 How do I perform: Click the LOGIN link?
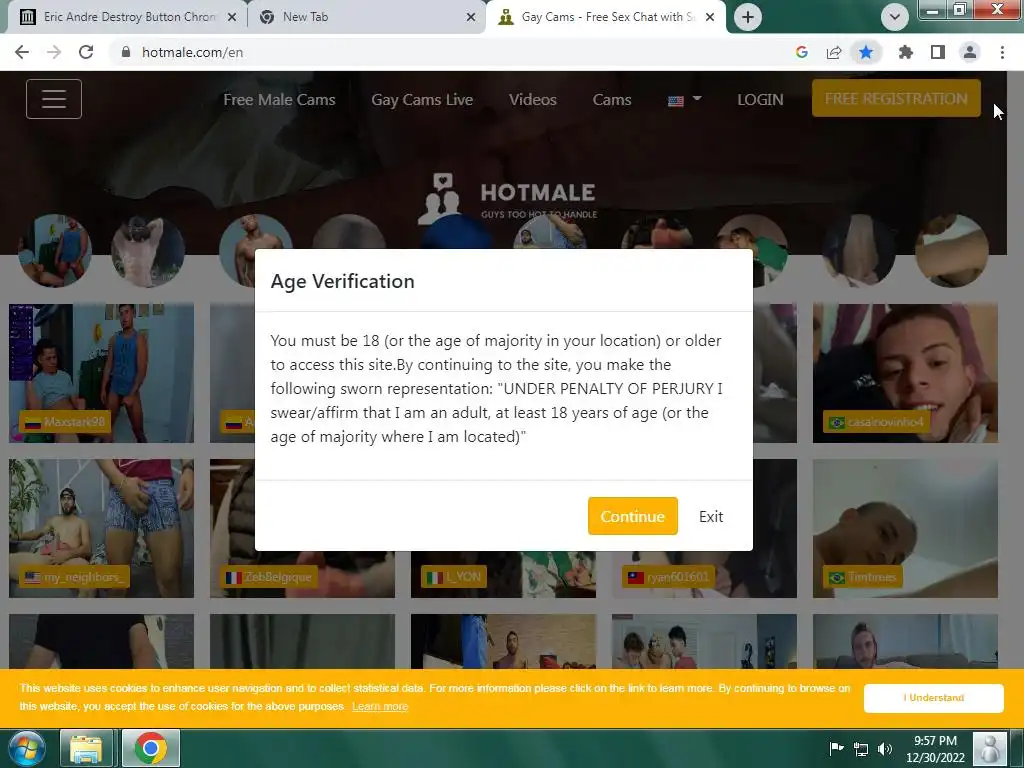(760, 100)
